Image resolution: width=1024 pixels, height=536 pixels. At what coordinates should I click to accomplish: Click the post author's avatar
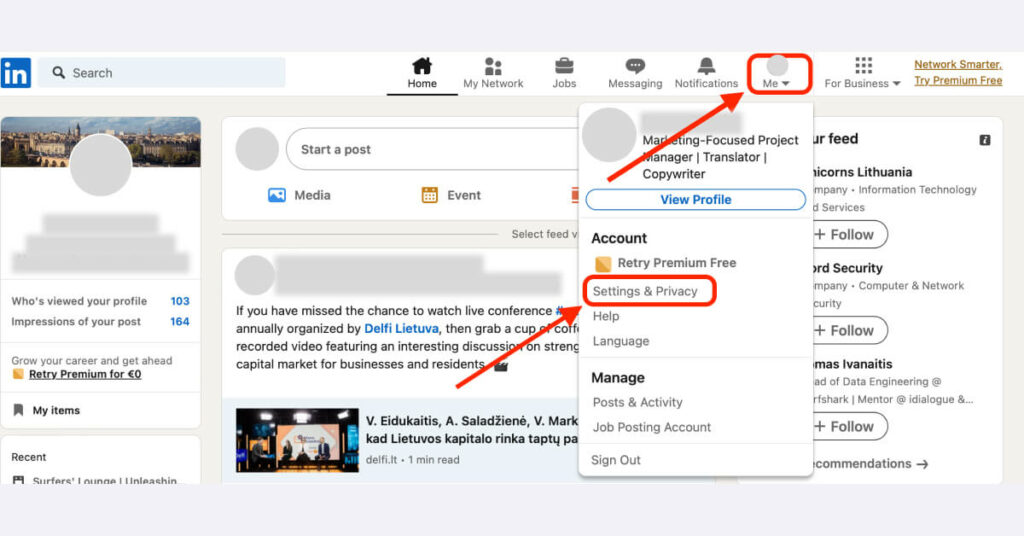[x=255, y=275]
